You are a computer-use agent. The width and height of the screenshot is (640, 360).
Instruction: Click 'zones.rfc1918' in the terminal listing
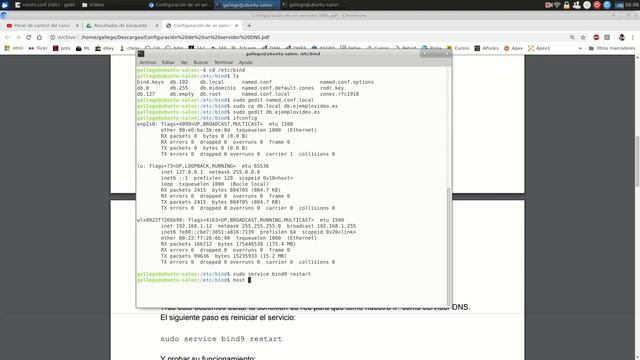click(x=340, y=94)
